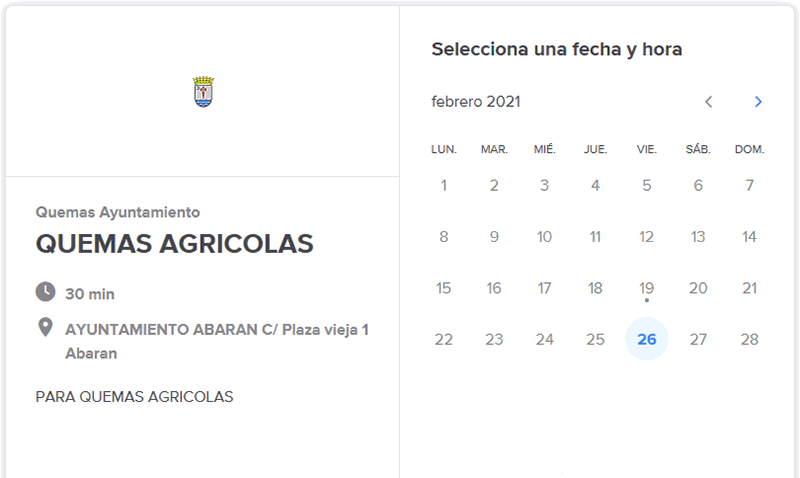Click the AYUNTAMIENTO ABARAN address text
Viewport: 800px width, 478px height.
[217, 341]
